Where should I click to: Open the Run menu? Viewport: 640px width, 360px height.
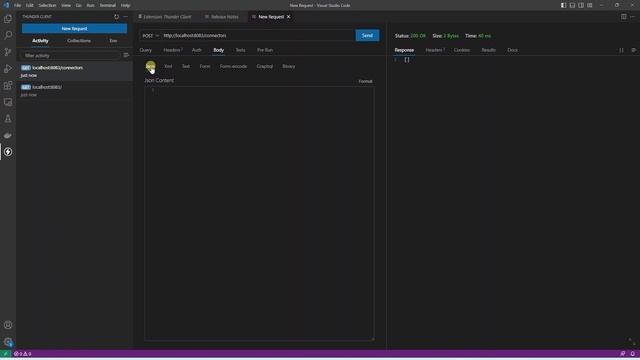[x=91, y=5]
